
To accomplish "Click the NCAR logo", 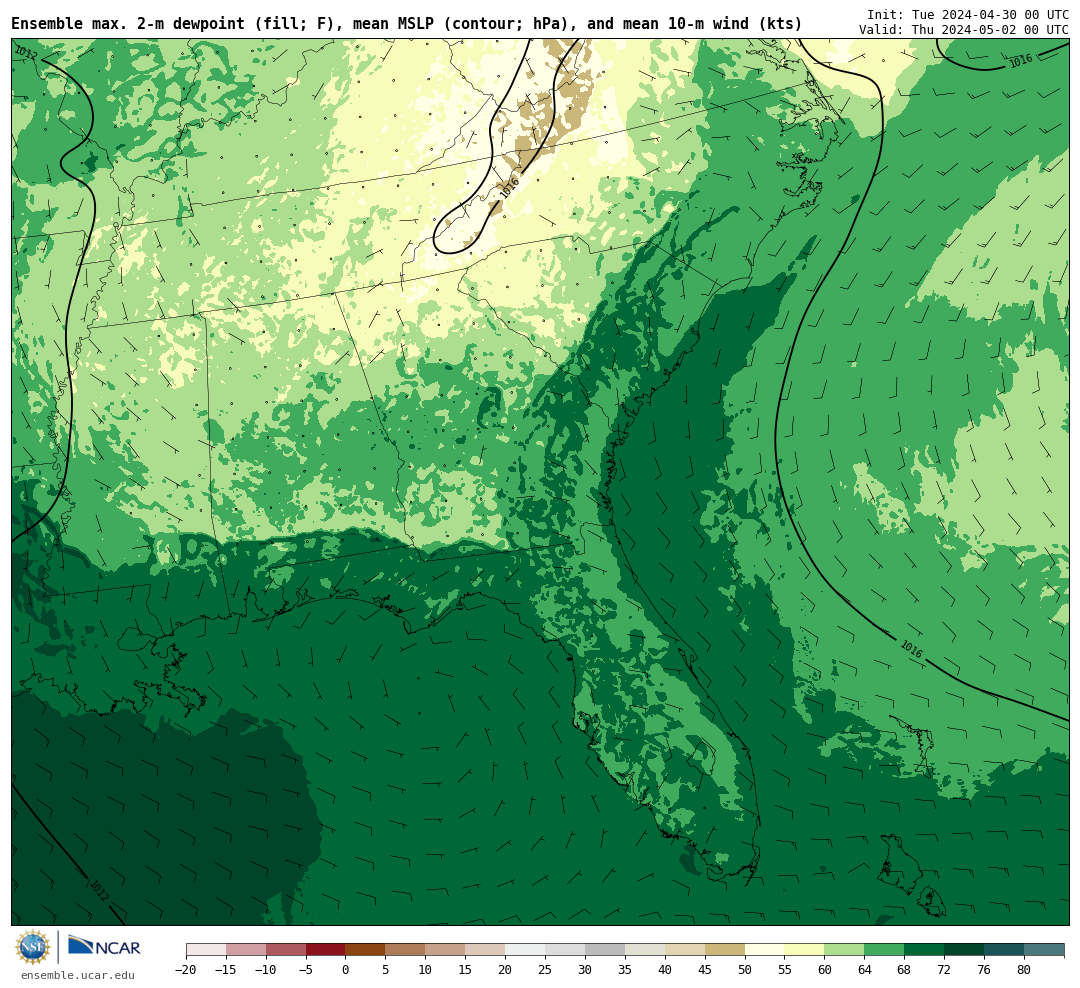I will [x=105, y=948].
